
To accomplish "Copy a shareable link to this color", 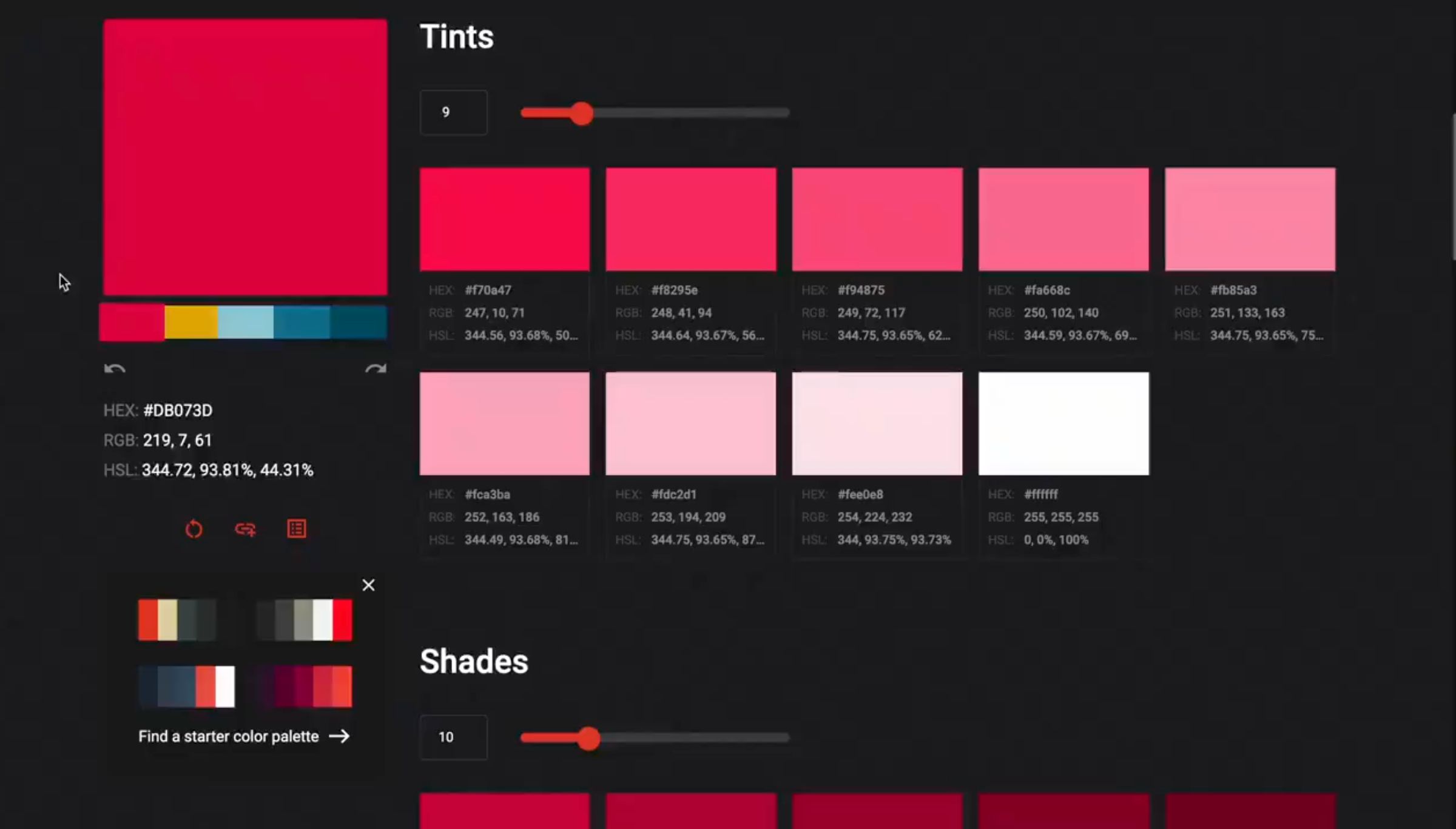I will tap(245, 529).
